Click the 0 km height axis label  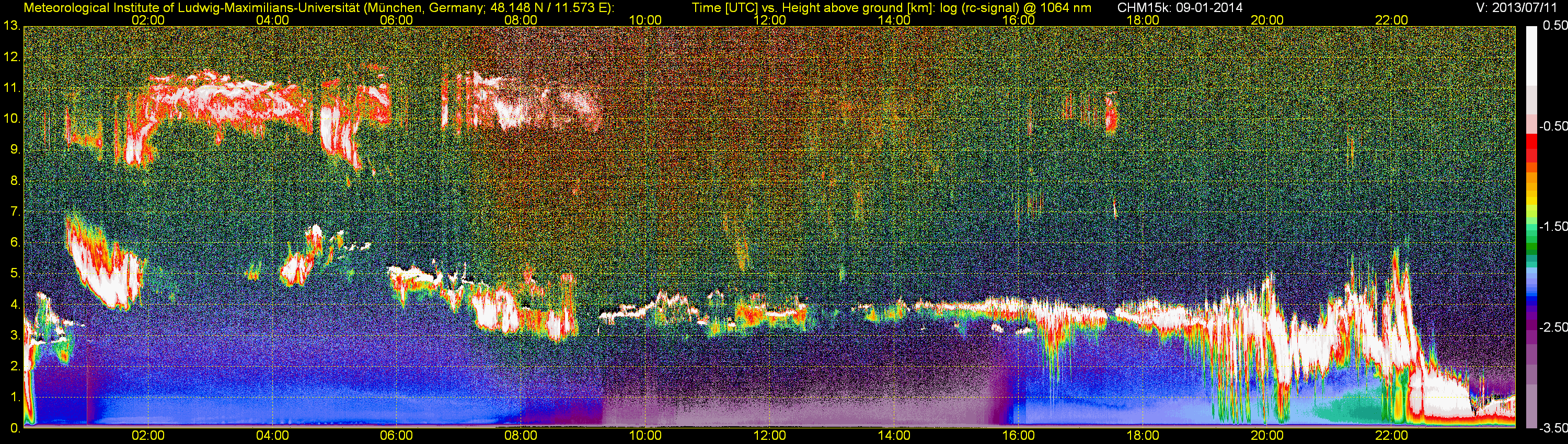coord(15,428)
